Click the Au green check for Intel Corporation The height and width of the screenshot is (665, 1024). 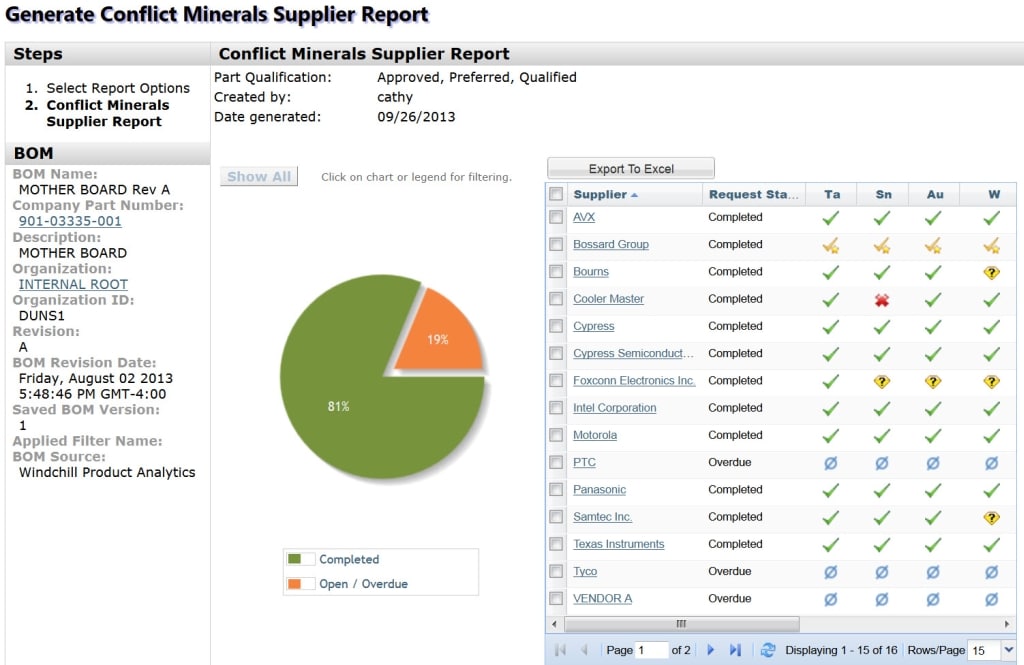[x=933, y=409]
